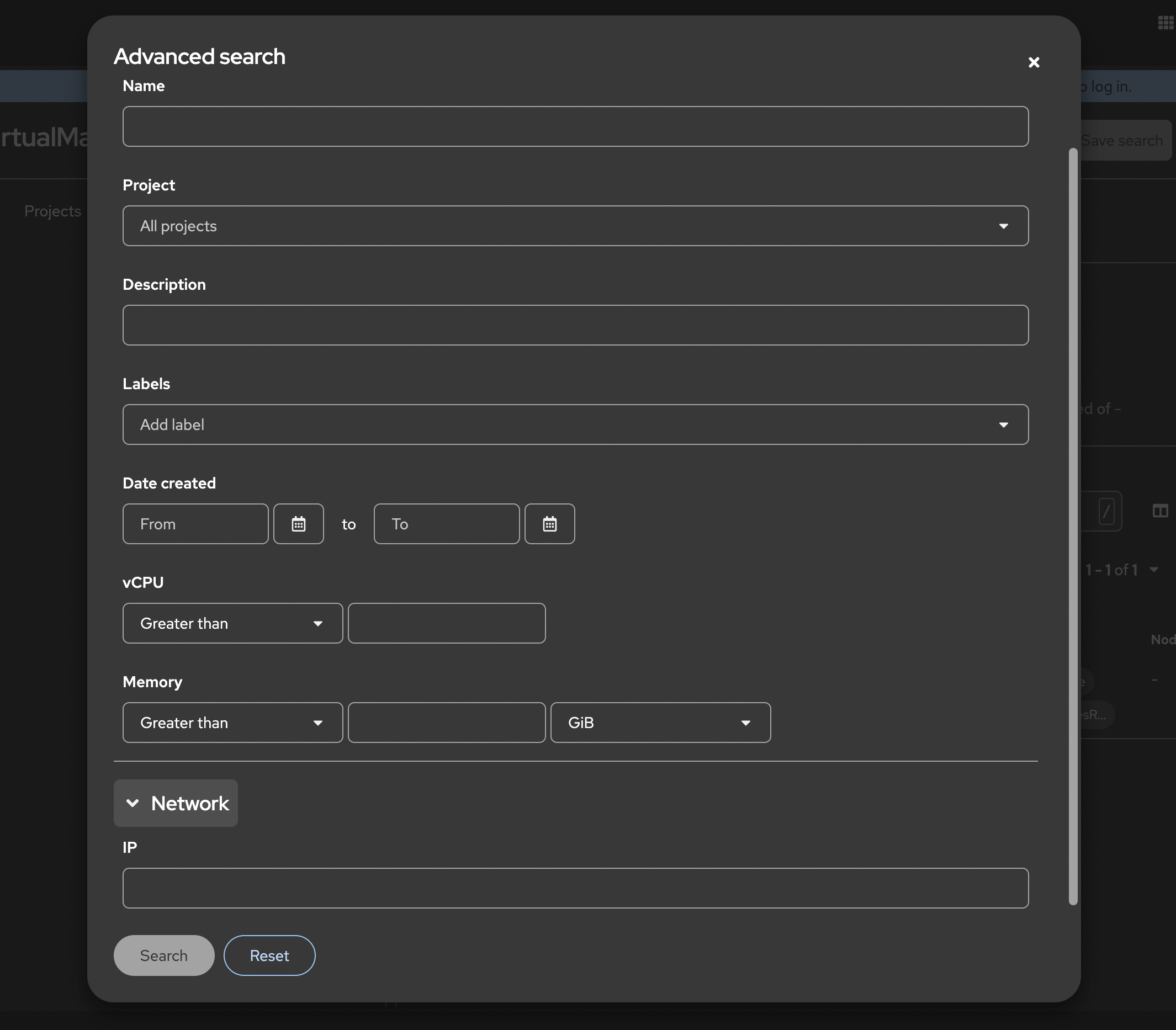This screenshot has width=1176, height=1030.
Task: Open the Add label dropdown
Action: pyautogui.click(x=575, y=424)
